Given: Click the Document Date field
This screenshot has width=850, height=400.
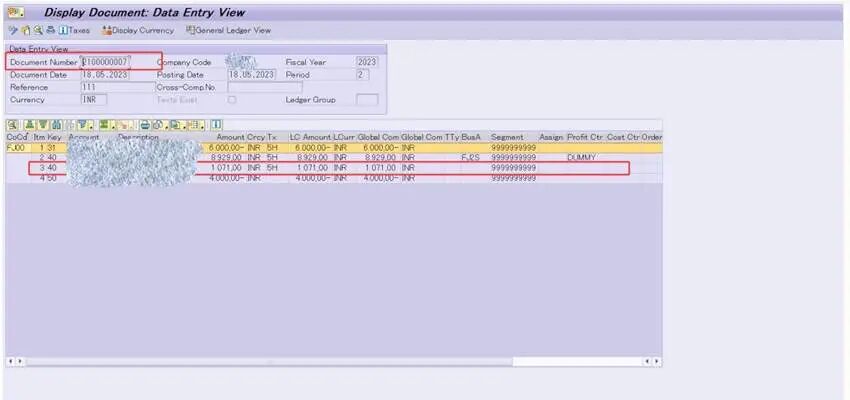Looking at the screenshot, I should (105, 75).
